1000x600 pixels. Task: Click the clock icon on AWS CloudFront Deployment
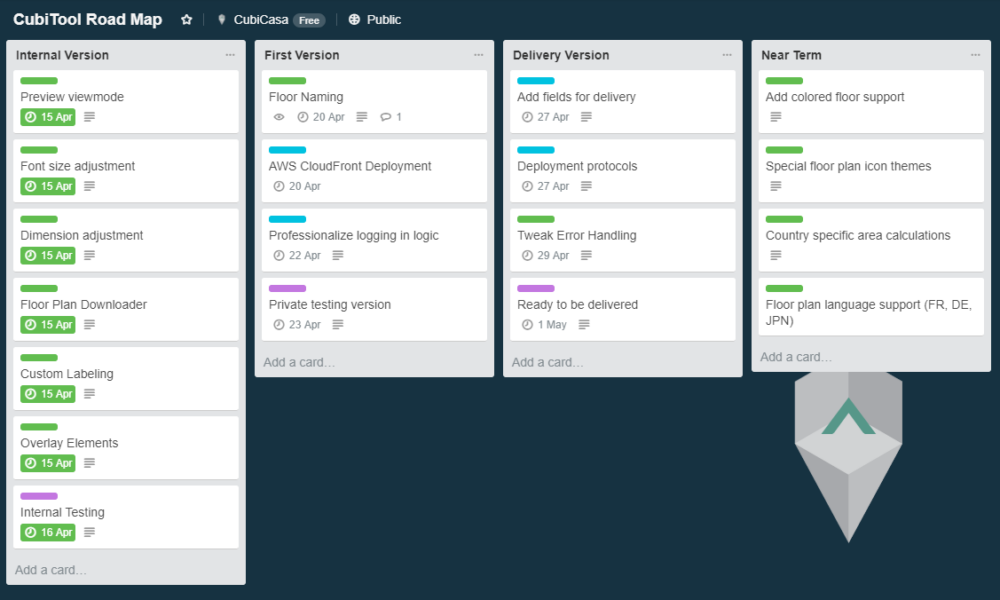[279, 186]
